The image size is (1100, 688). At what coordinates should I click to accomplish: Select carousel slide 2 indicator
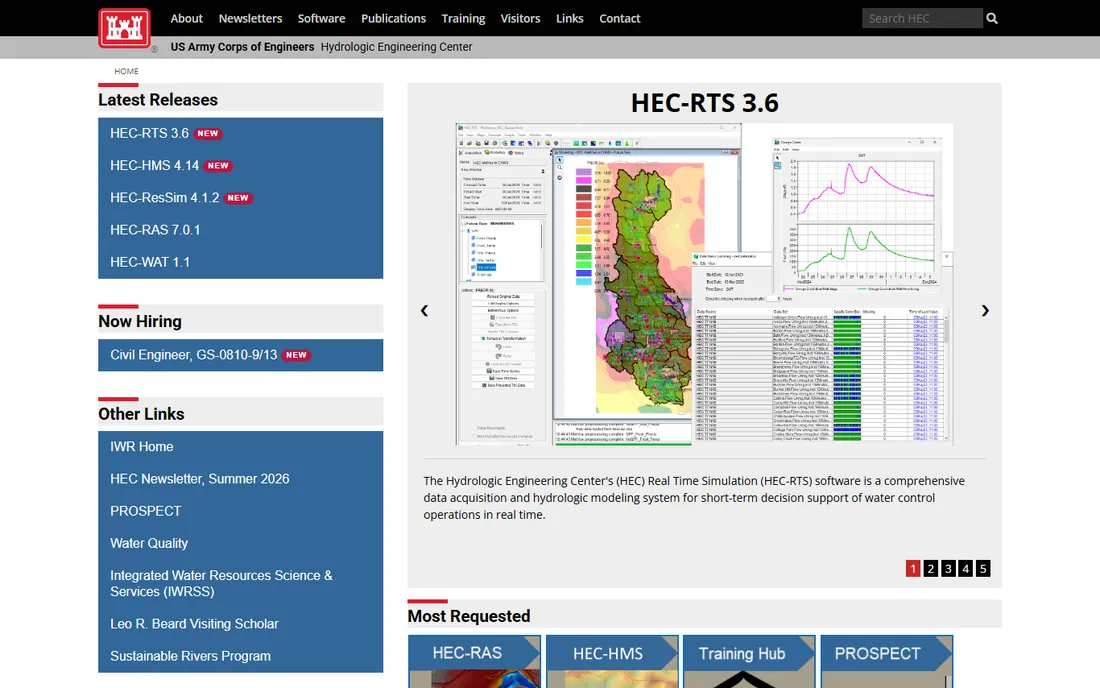(930, 569)
